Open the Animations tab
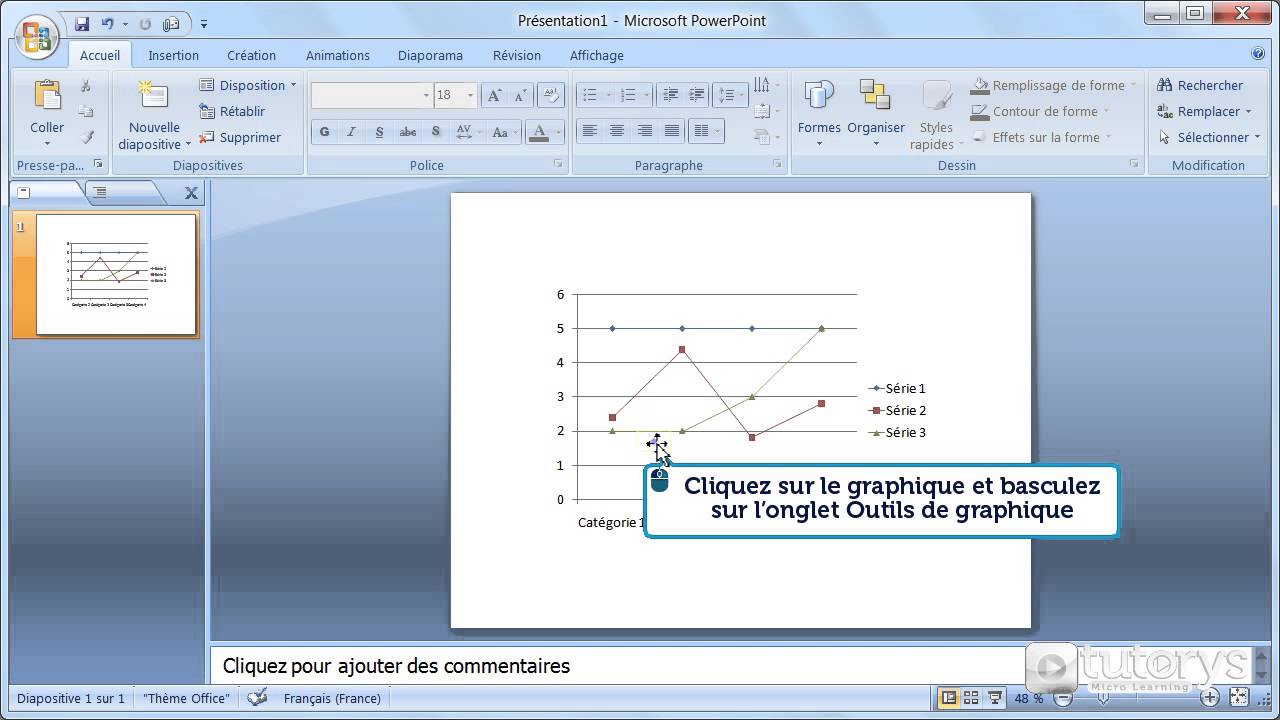Screen dimensions: 1280x720 pyautogui.click(x=338, y=55)
